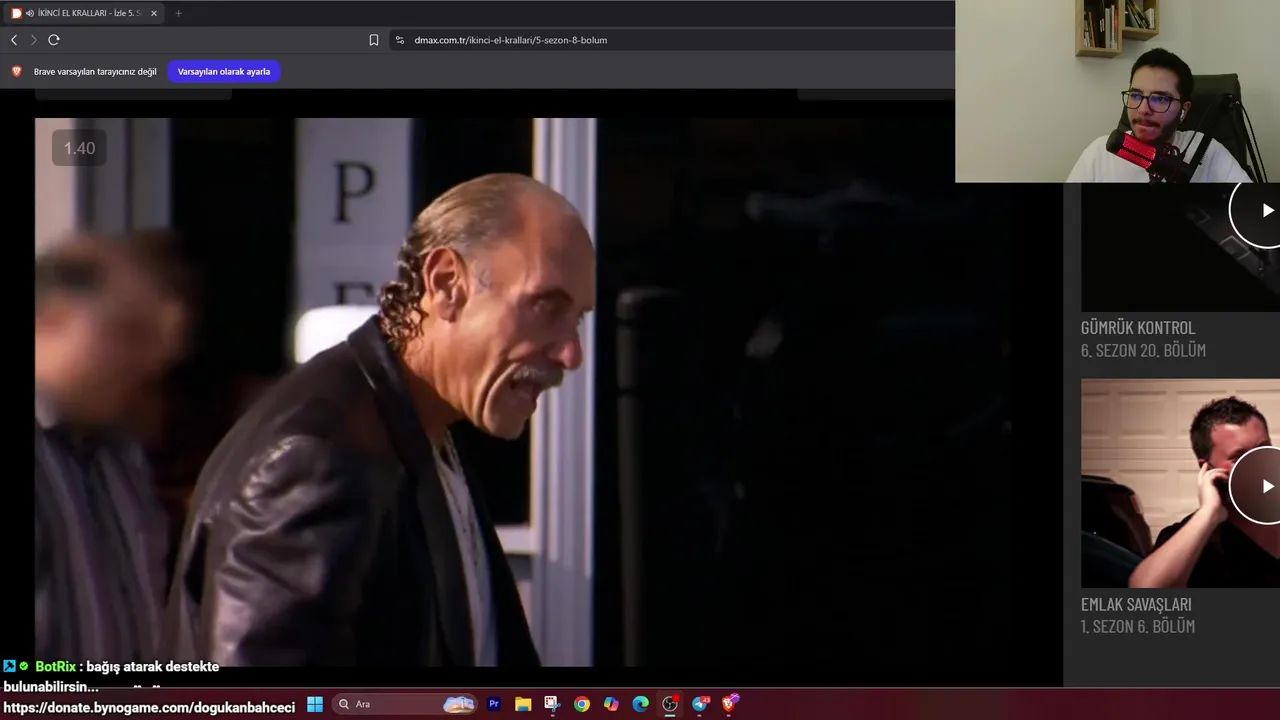The image size is (1280, 720).
Task: Click the streamer webcam overlay
Action: (x=1117, y=91)
